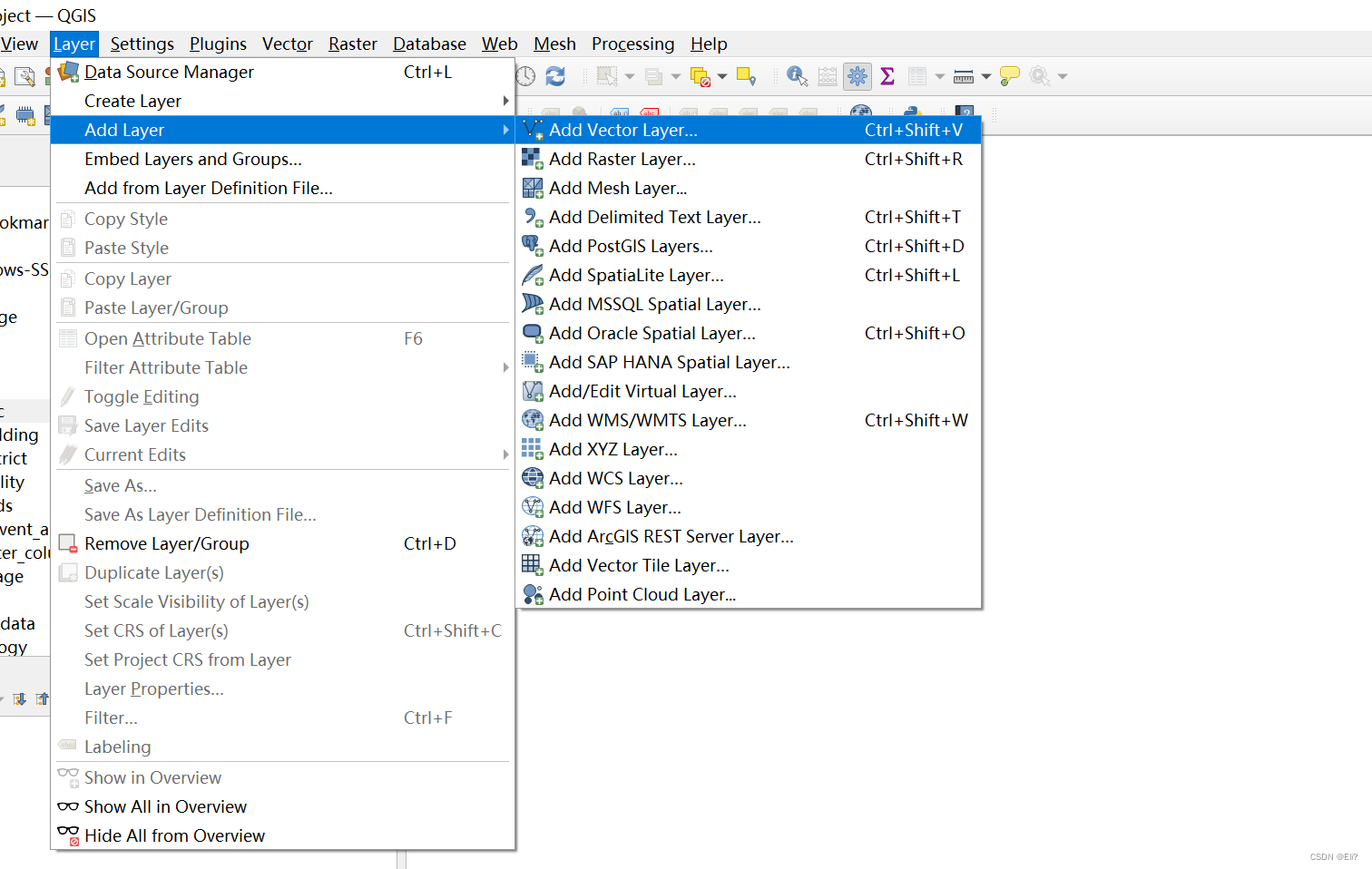Select the Measure Line ruler tool
The height and width of the screenshot is (869, 1372).
click(x=964, y=76)
